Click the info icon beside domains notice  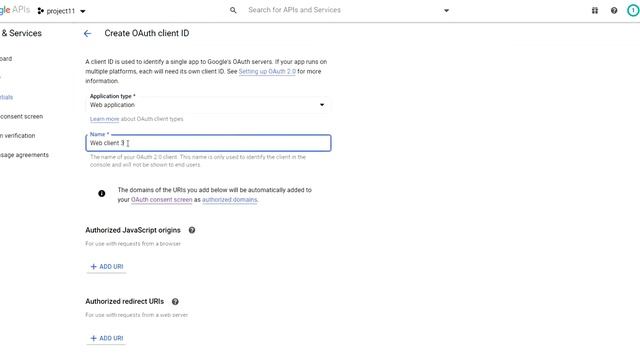point(102,193)
